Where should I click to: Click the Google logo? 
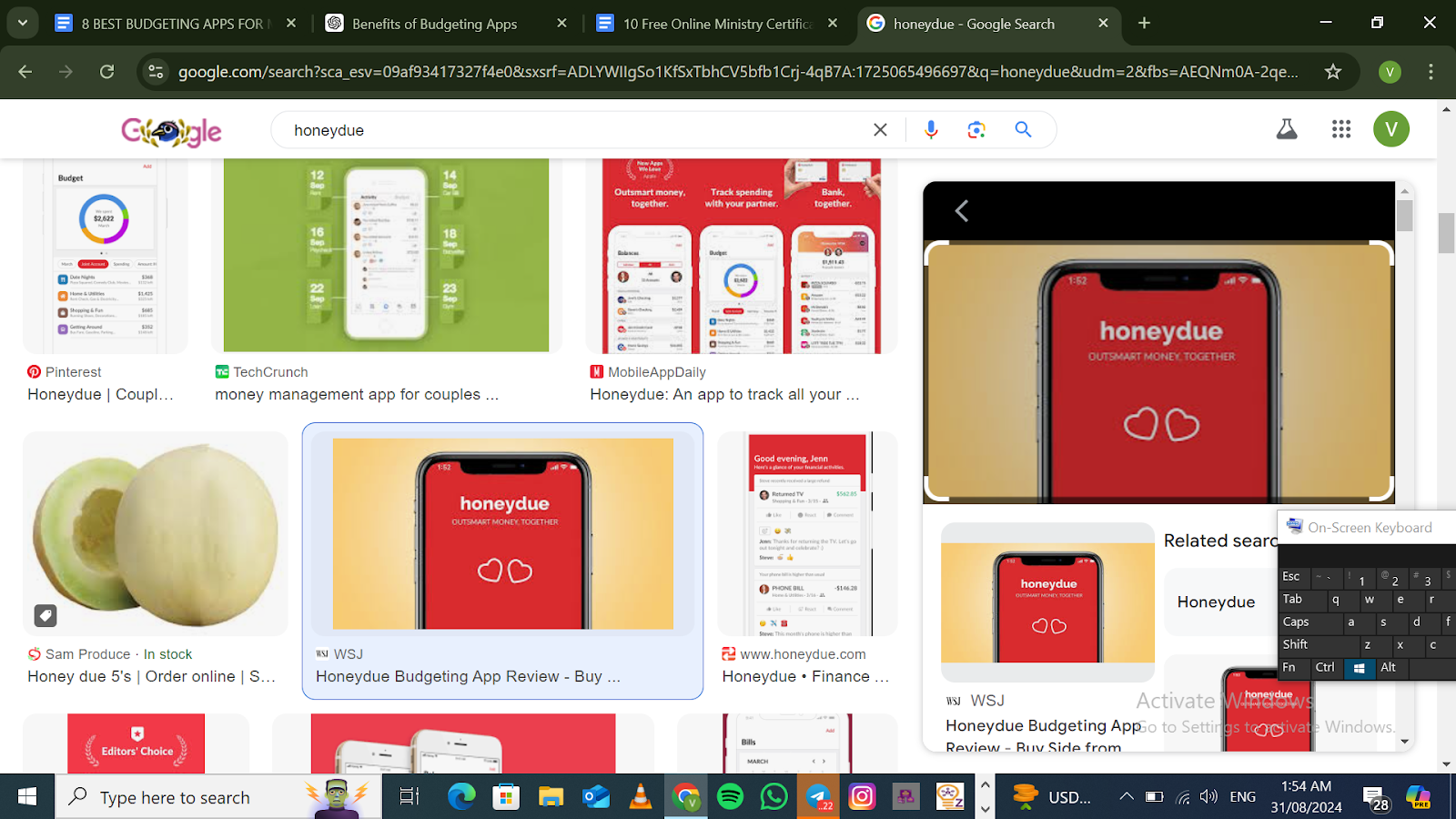tap(171, 131)
